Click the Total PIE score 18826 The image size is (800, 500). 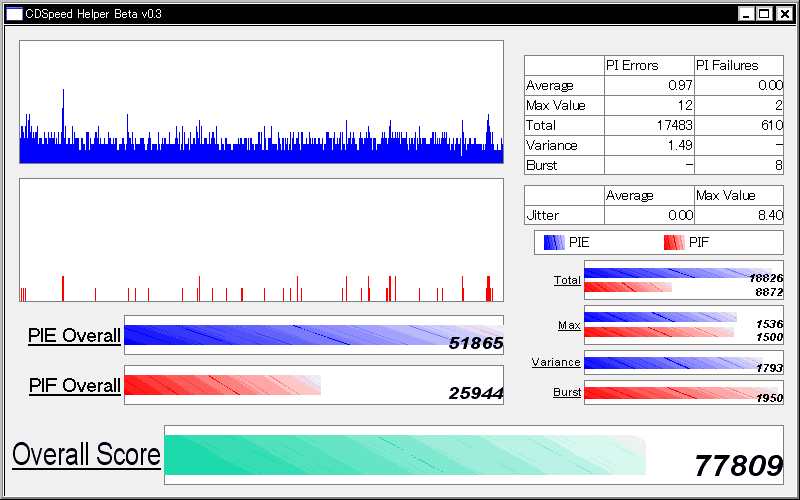766,278
